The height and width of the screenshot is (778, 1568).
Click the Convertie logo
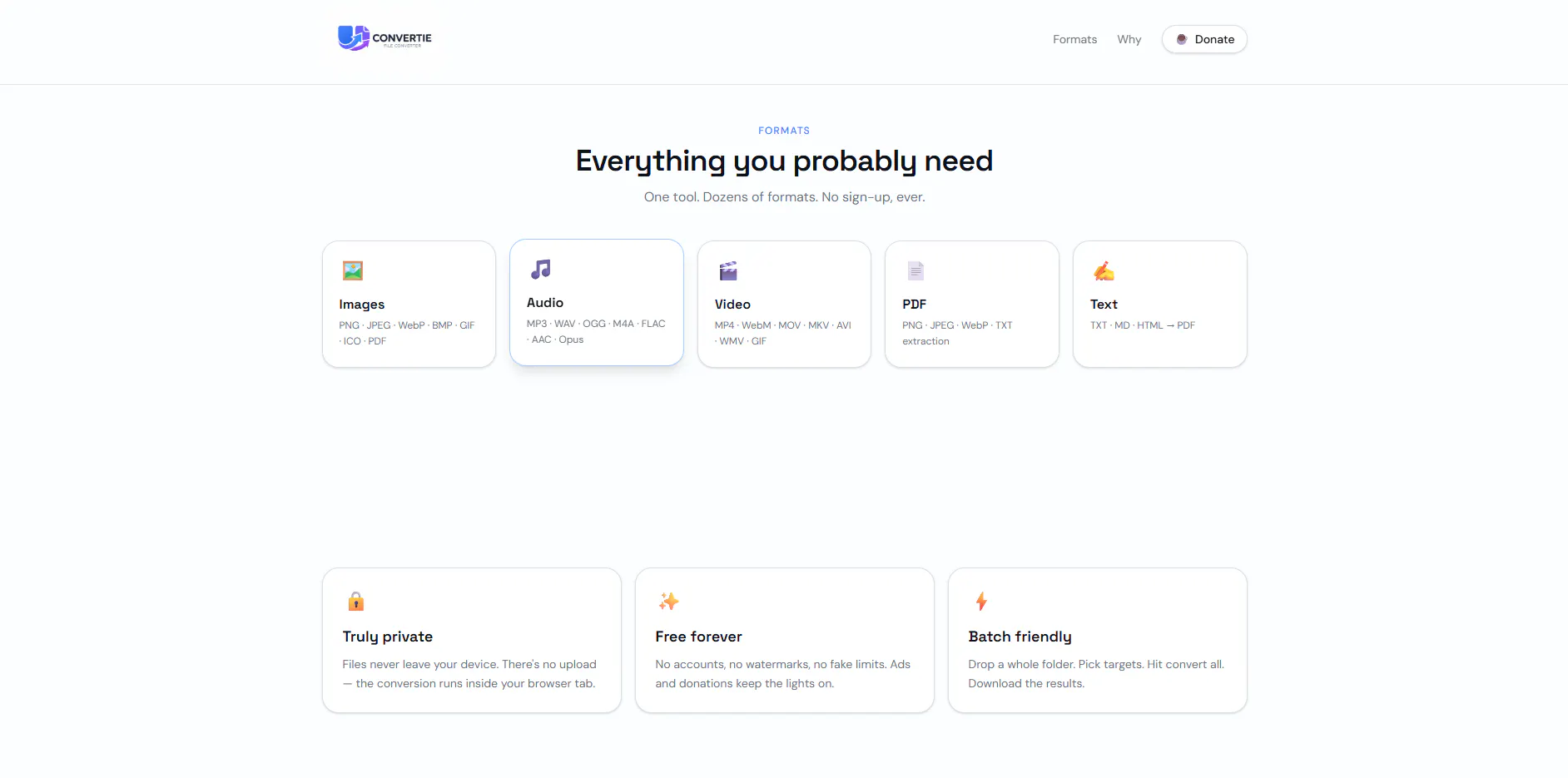pyautogui.click(x=385, y=38)
